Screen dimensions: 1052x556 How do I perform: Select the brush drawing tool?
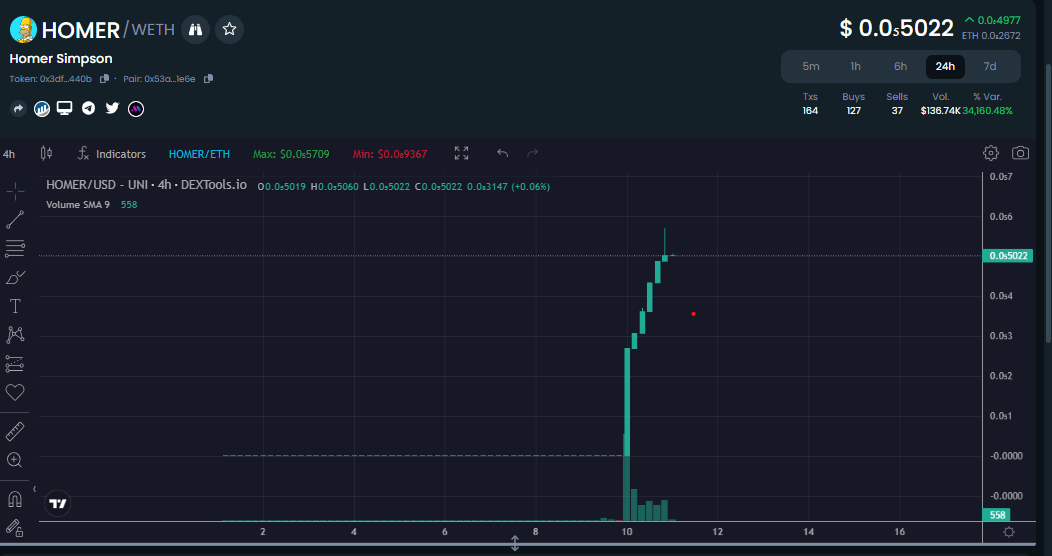[15, 277]
